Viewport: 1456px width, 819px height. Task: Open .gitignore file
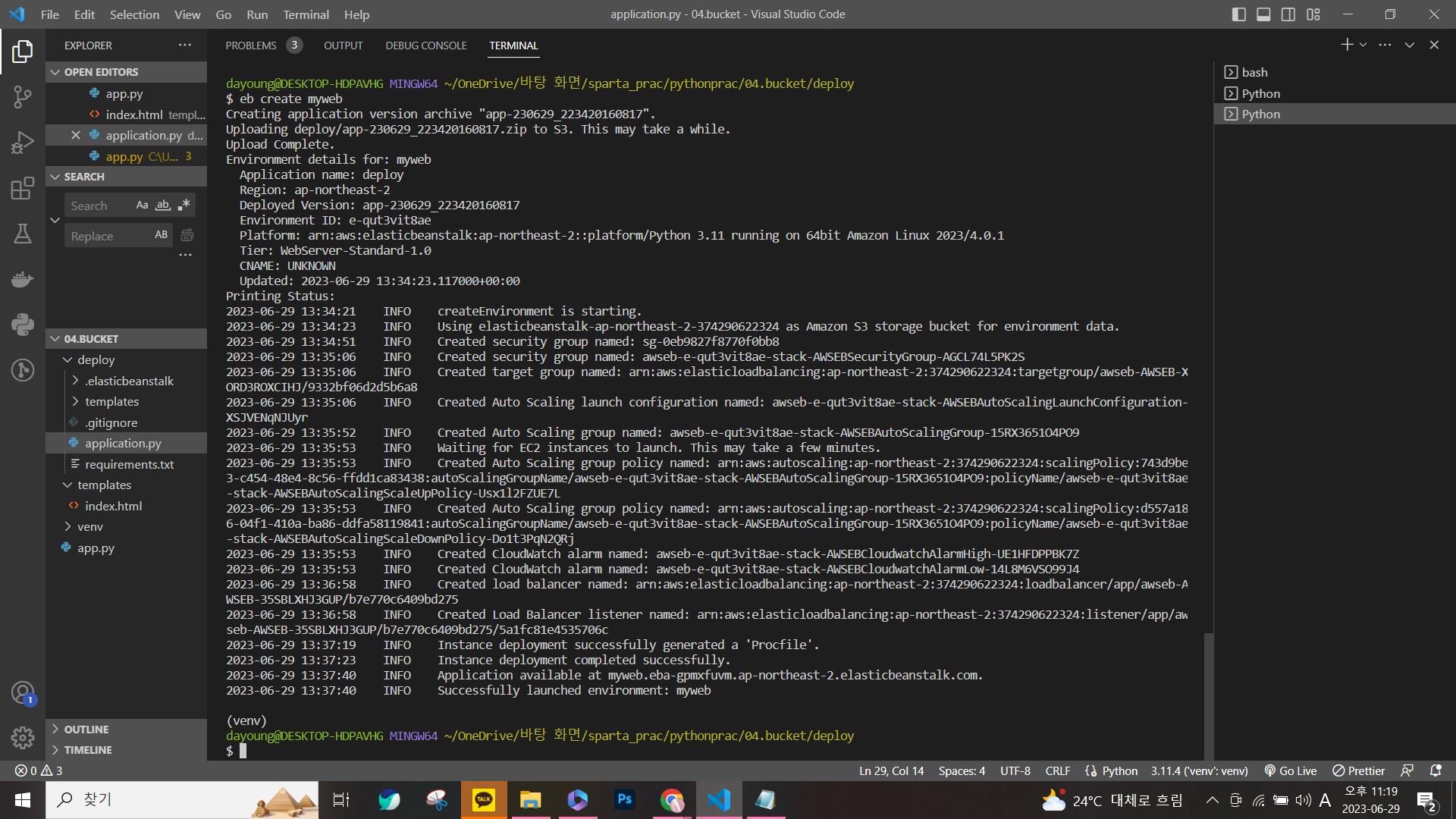(111, 422)
